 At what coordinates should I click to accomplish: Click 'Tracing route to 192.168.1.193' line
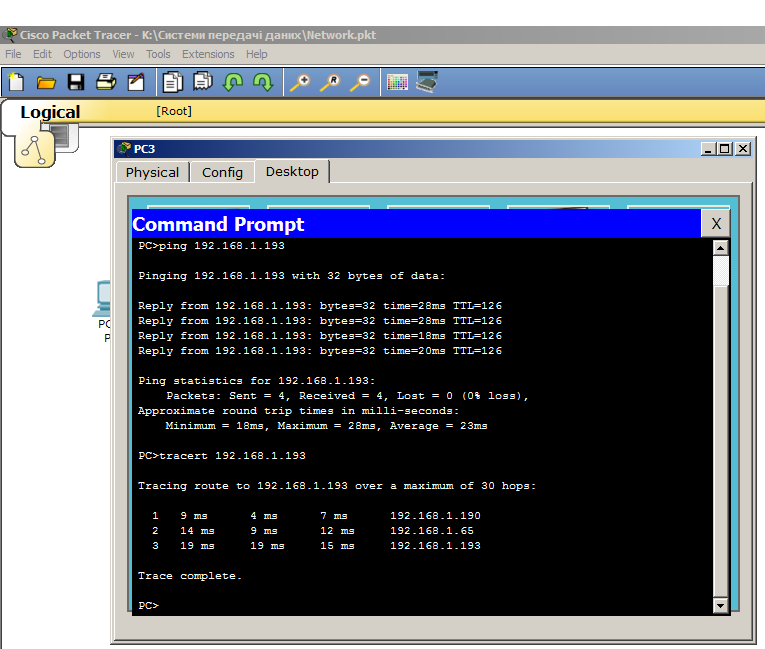click(x=337, y=486)
